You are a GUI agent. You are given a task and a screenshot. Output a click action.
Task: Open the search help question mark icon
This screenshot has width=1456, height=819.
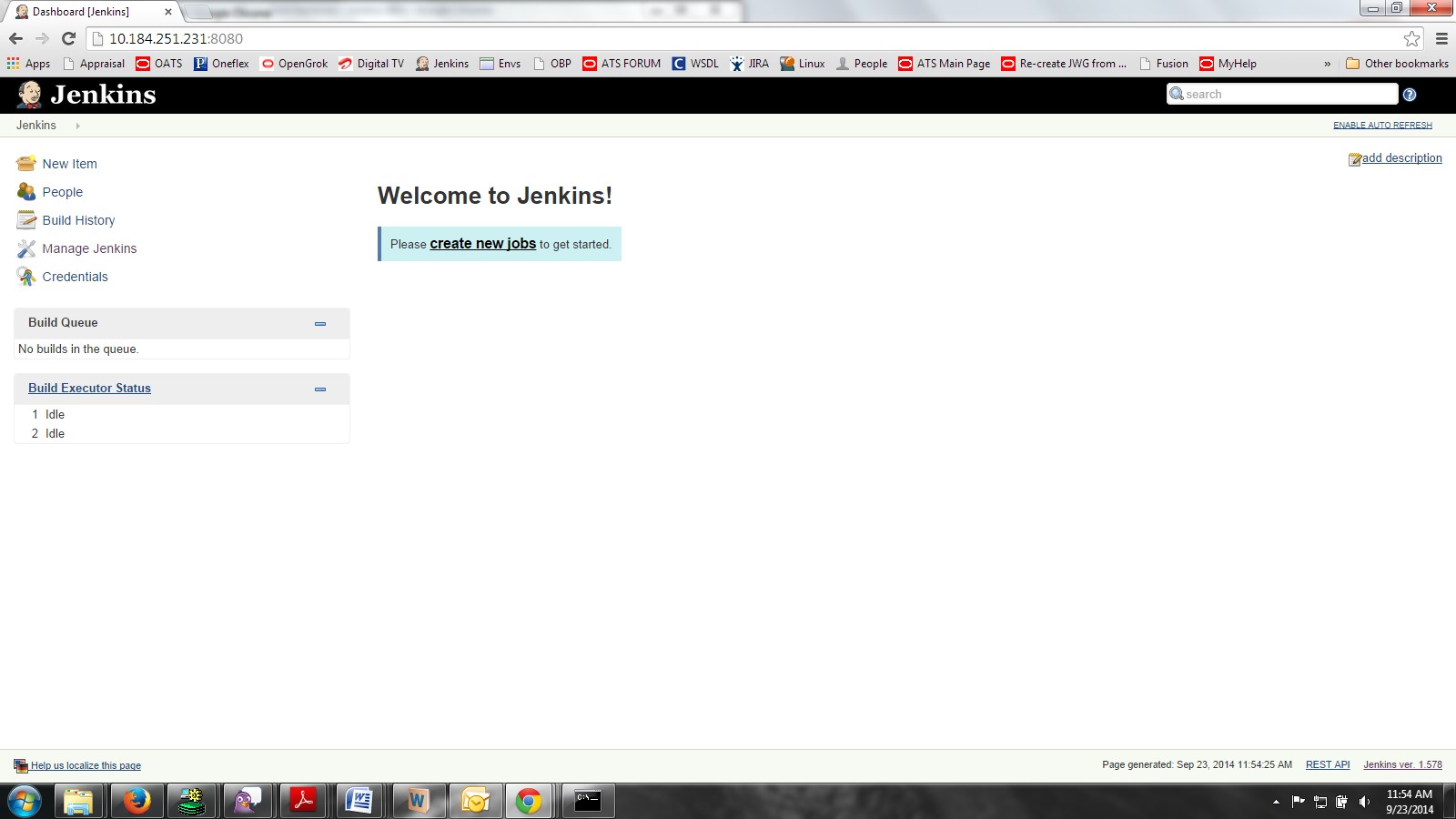1410,95
